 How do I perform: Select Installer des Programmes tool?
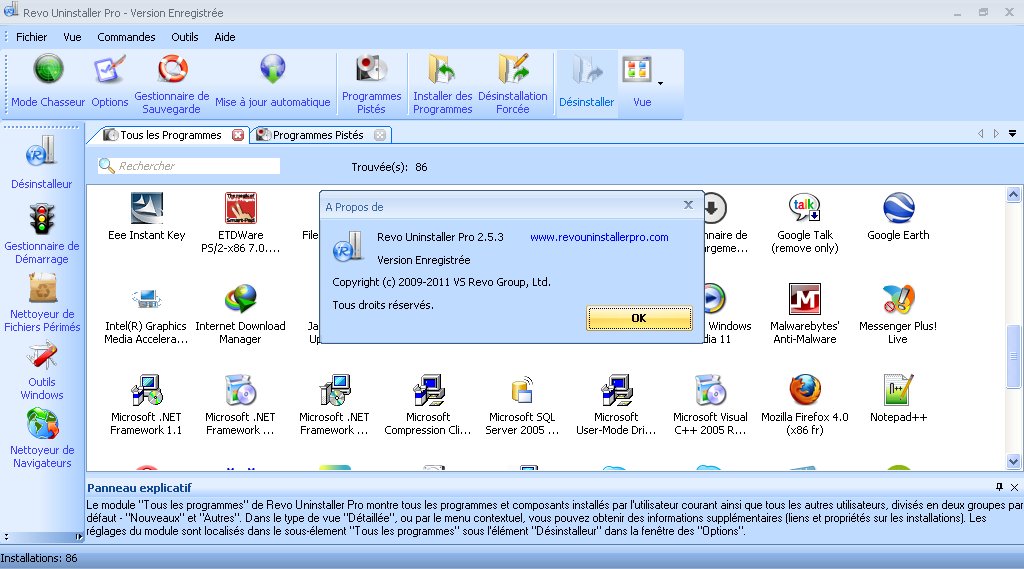click(x=442, y=85)
